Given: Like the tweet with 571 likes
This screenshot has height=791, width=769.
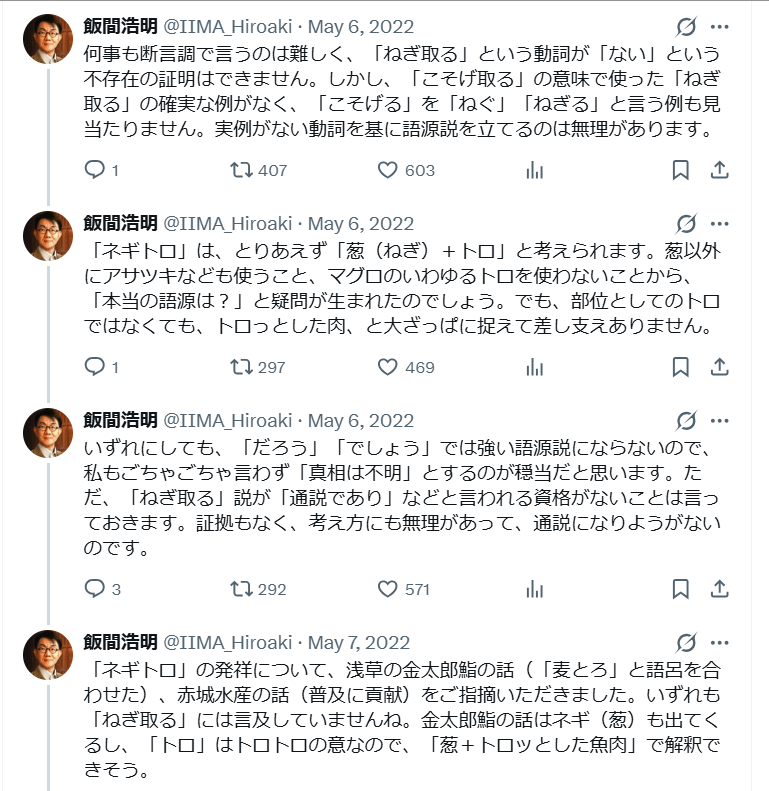Looking at the screenshot, I should pyautogui.click(x=388, y=589).
